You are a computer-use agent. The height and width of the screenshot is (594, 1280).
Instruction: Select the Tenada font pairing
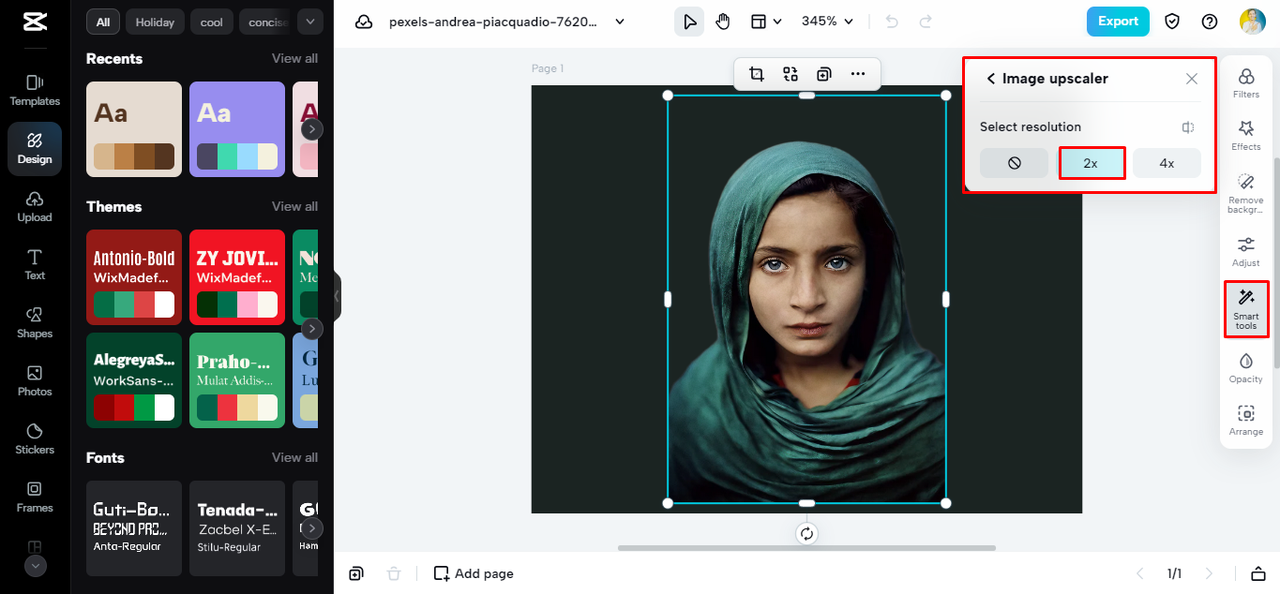pos(237,528)
